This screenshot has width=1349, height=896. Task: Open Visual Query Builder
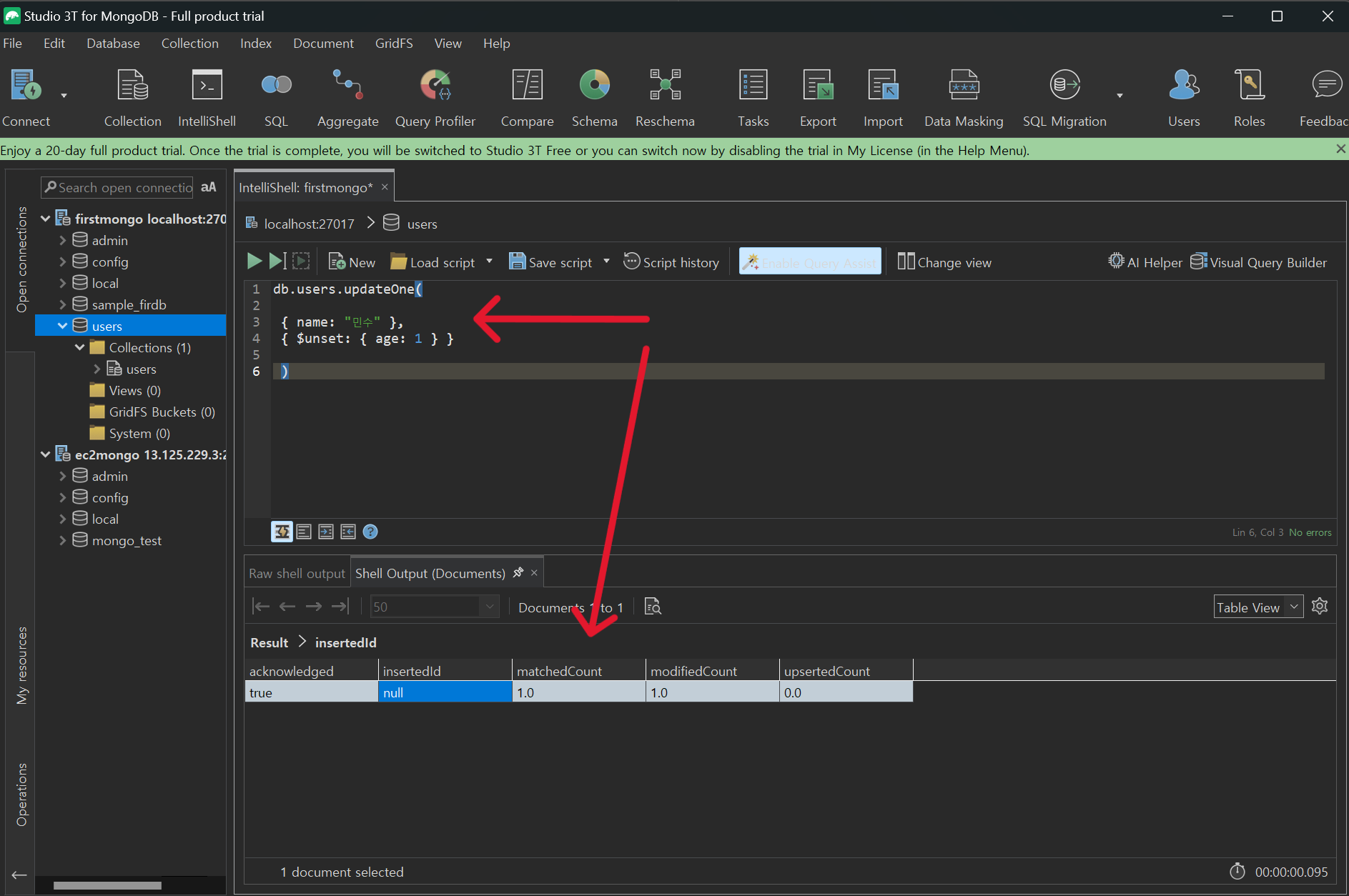(x=1258, y=262)
